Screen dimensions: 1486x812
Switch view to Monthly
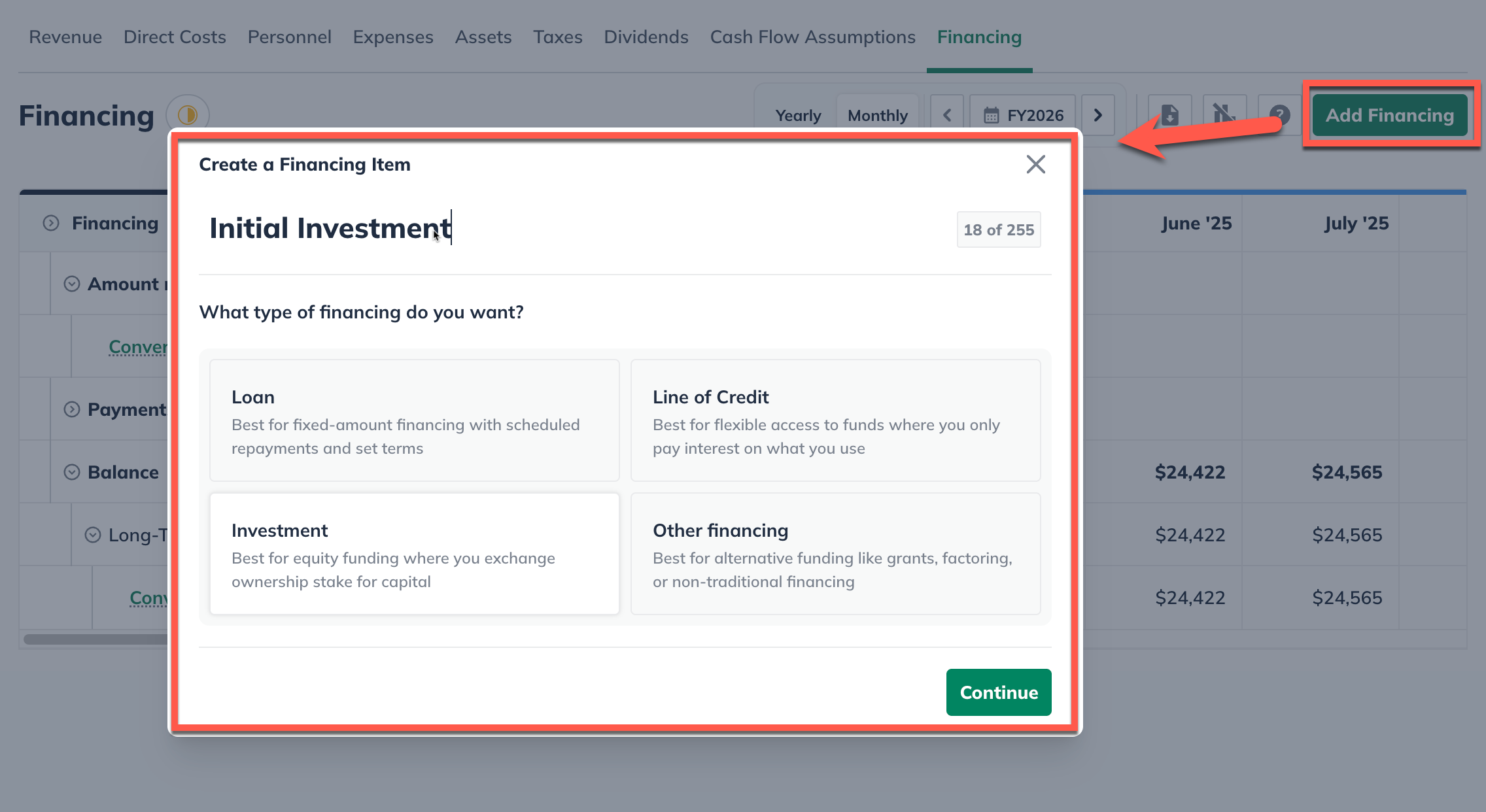click(877, 115)
